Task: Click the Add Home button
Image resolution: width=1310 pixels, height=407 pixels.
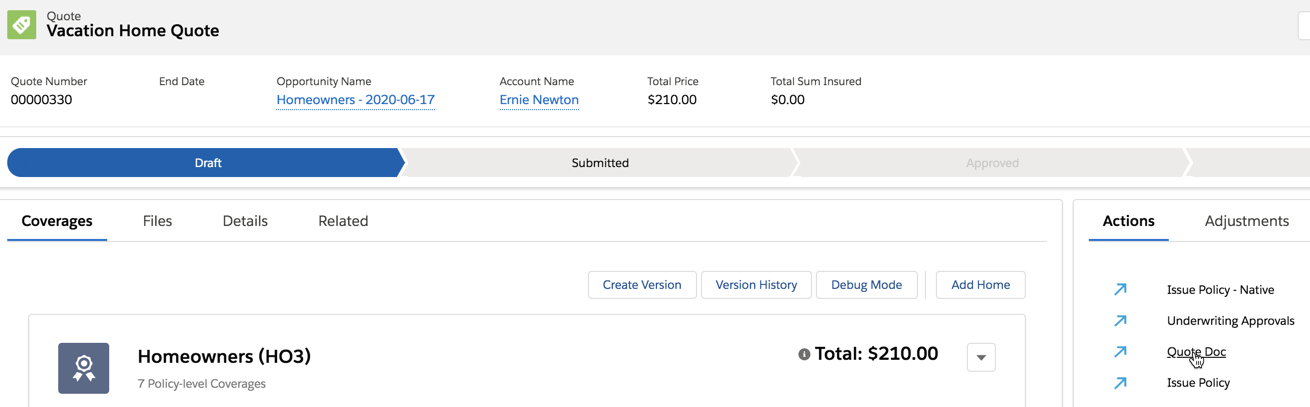Action: [981, 285]
